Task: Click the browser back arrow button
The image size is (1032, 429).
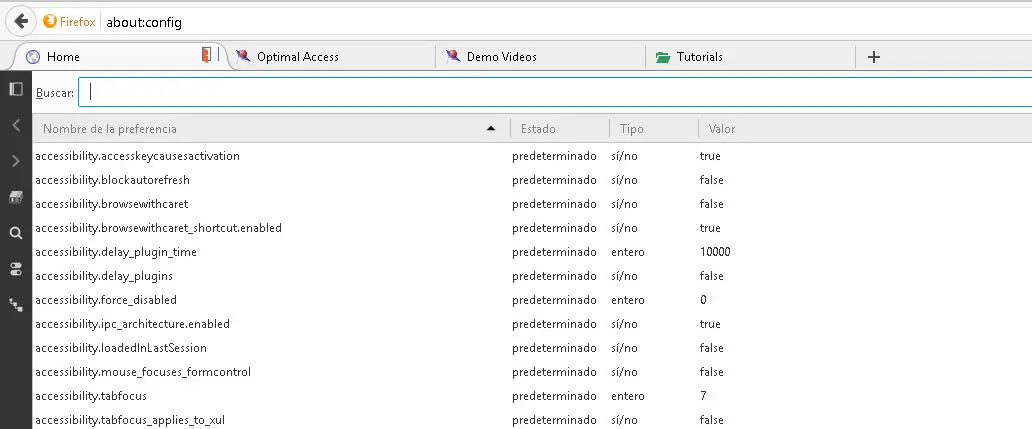Action: click(x=21, y=21)
